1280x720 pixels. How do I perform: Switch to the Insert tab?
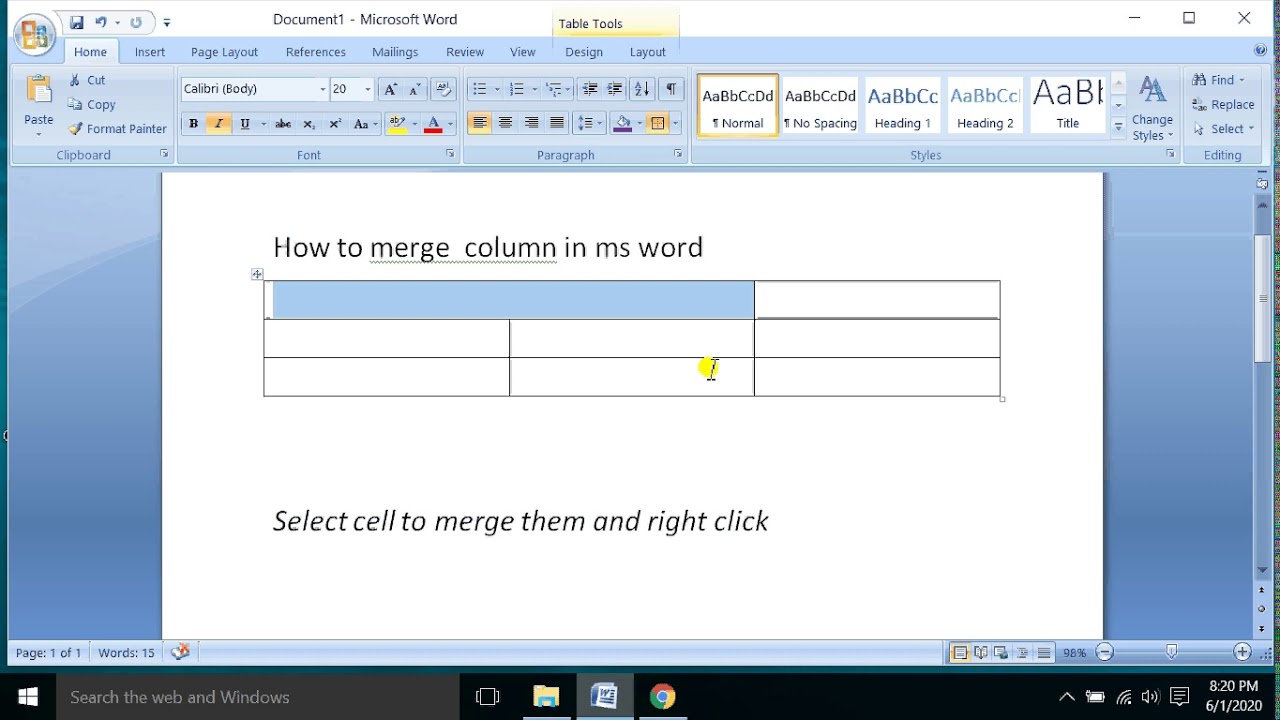[x=150, y=52]
